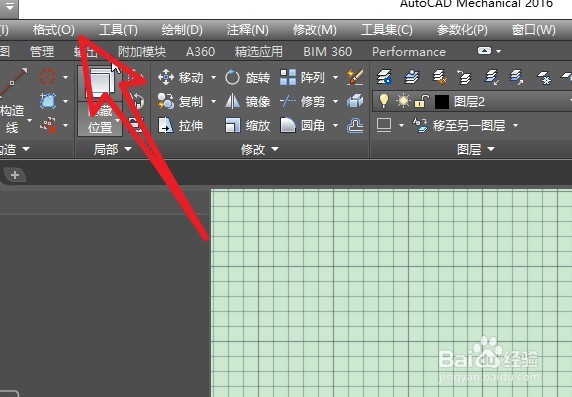Open the 格式(O) menu
The width and height of the screenshot is (572, 397).
click(54, 30)
